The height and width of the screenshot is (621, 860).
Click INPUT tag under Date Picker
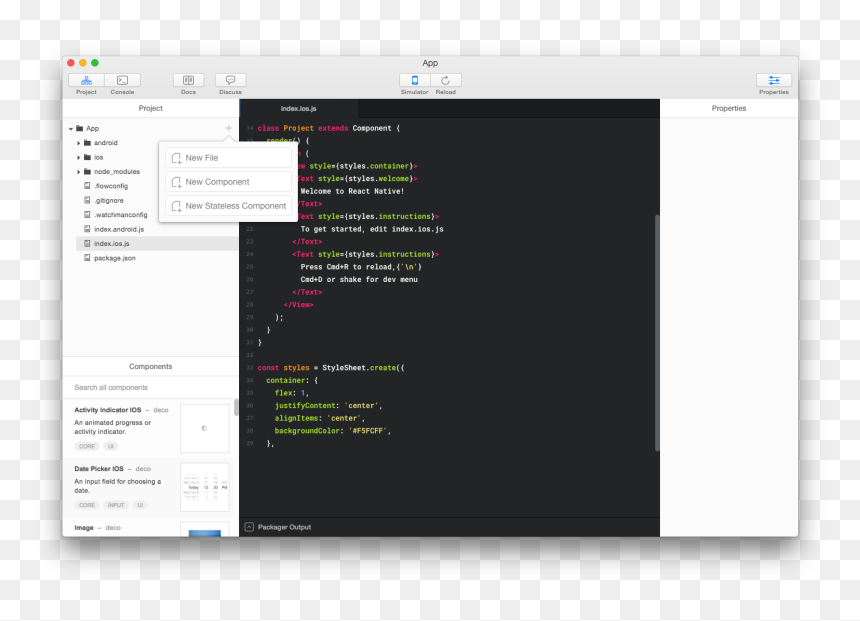[x=116, y=505]
